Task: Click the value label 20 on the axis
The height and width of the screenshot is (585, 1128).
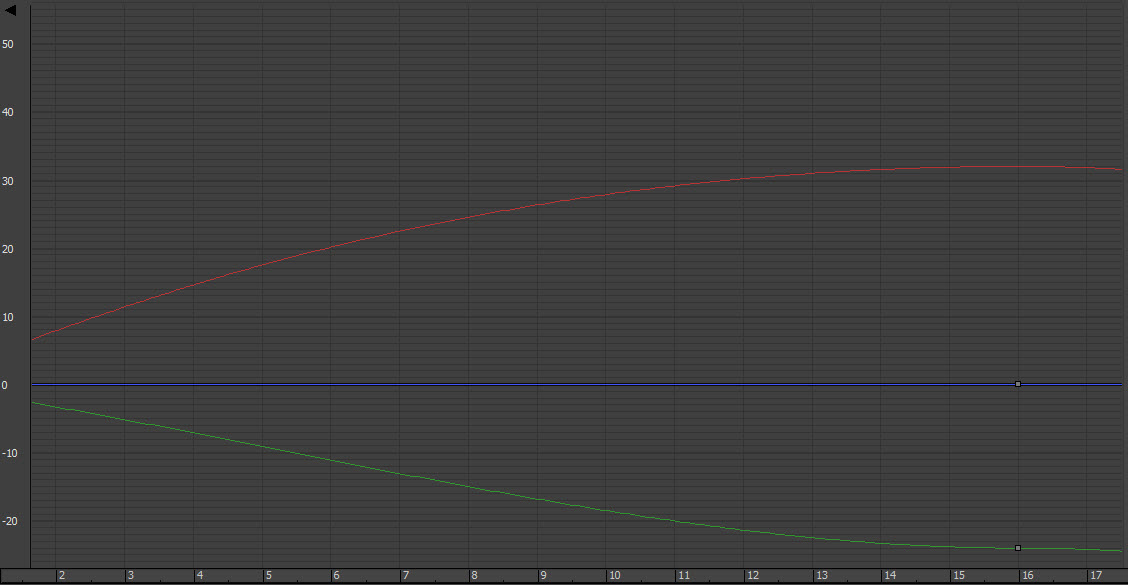Action: point(8,250)
